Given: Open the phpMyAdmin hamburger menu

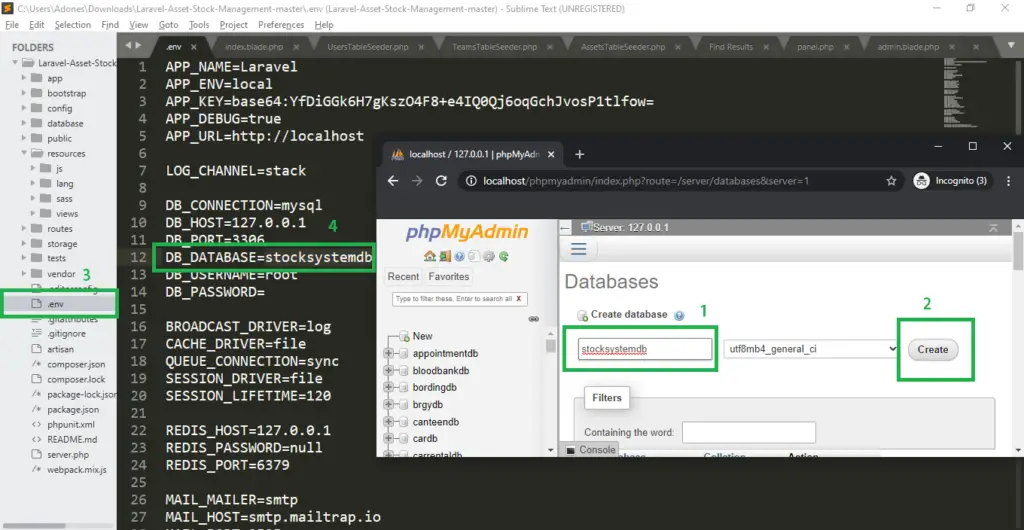Looking at the screenshot, I should coord(578,249).
